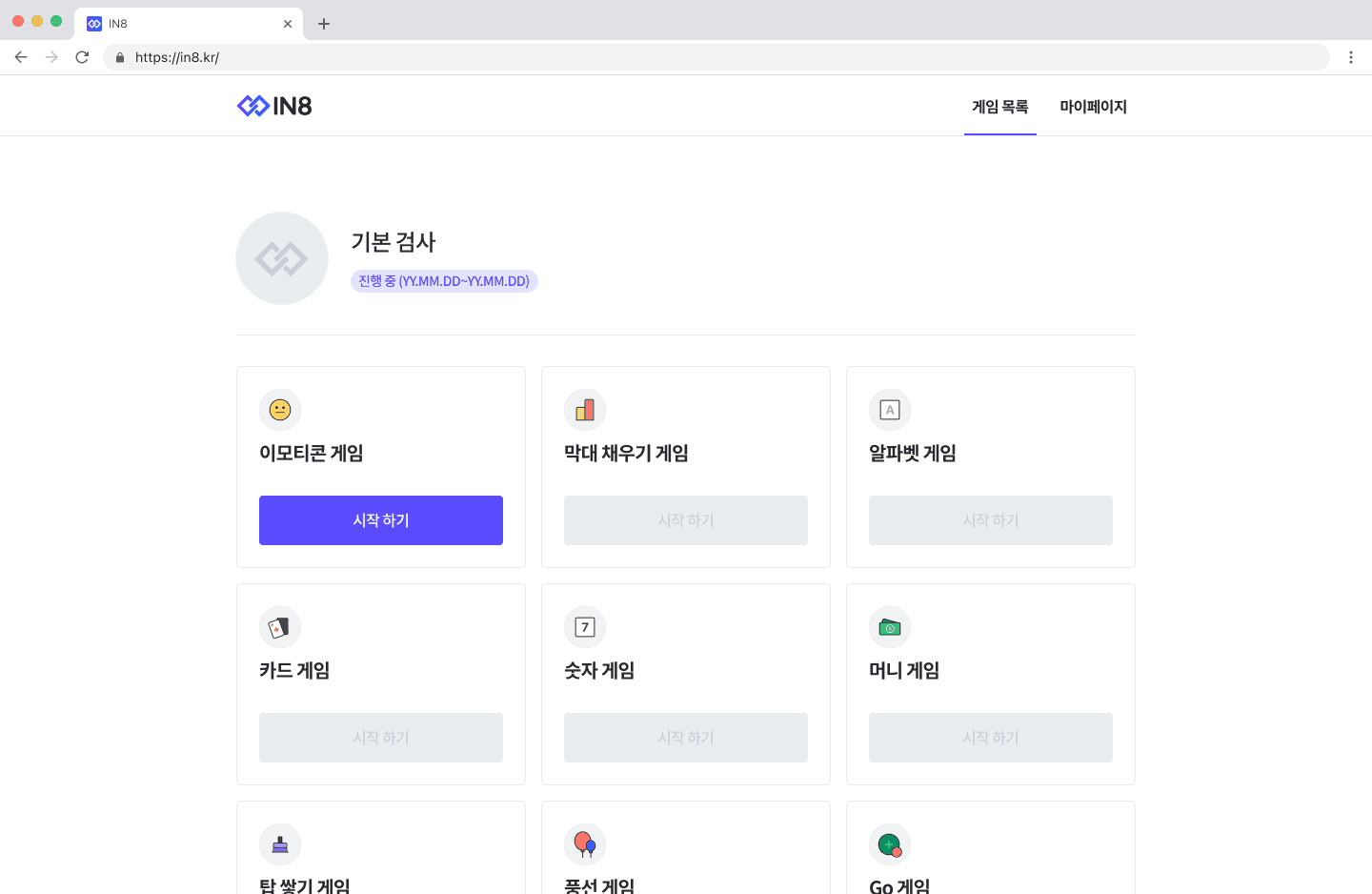Viewport: 1372px width, 894px height.
Task: Select the alphabet letter A icon
Action: pyautogui.click(x=890, y=410)
